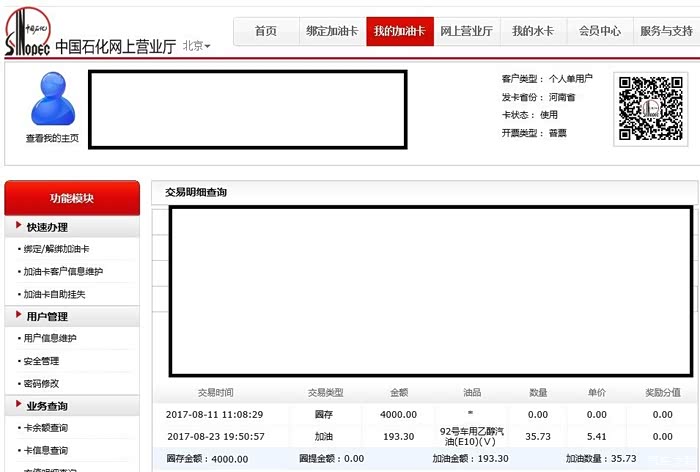
Task: Switch to 网上营业厅 tab
Action: coord(466,32)
